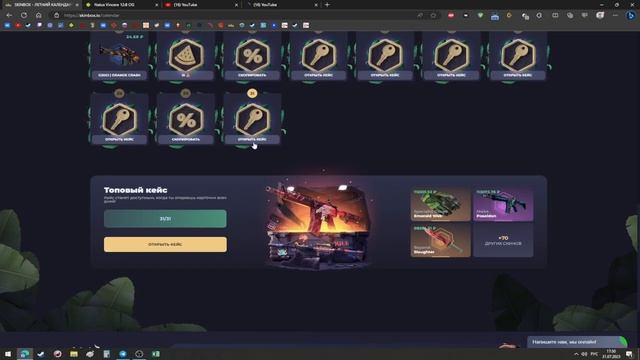Open the taskbar clock and date
This screenshot has width=640, height=360.
click(611, 354)
